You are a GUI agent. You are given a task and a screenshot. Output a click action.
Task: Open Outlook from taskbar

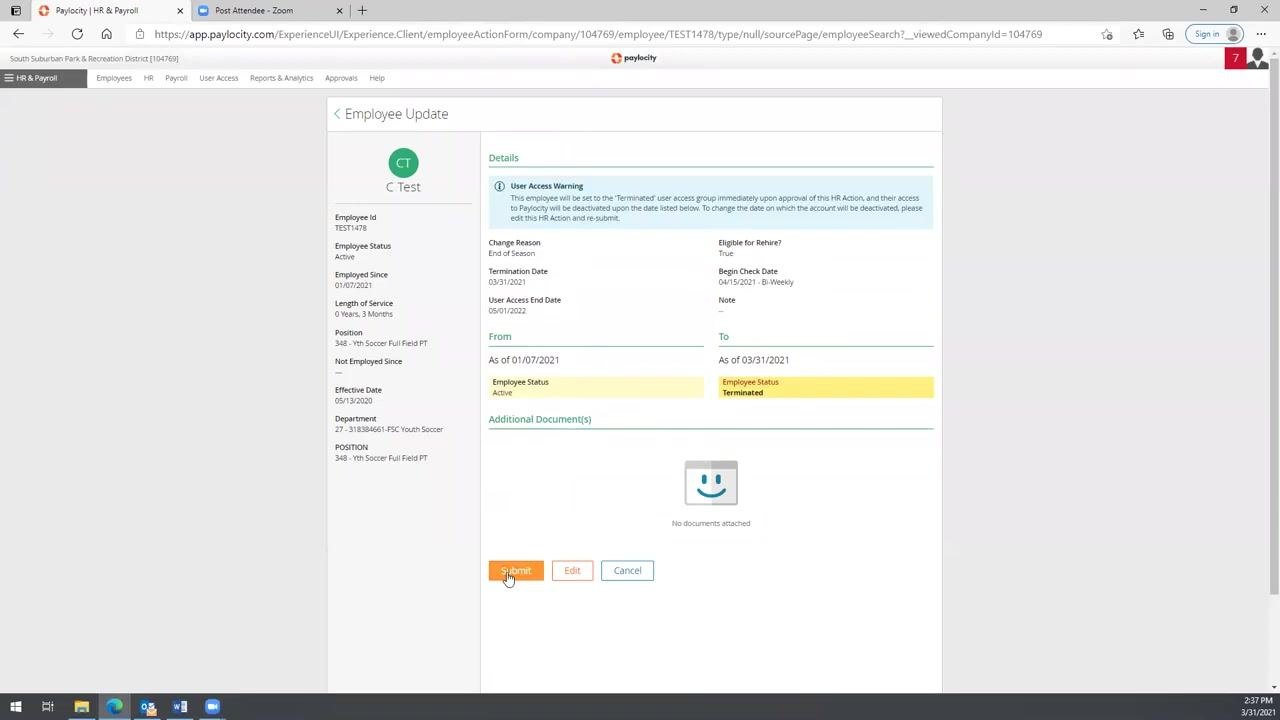click(x=148, y=707)
